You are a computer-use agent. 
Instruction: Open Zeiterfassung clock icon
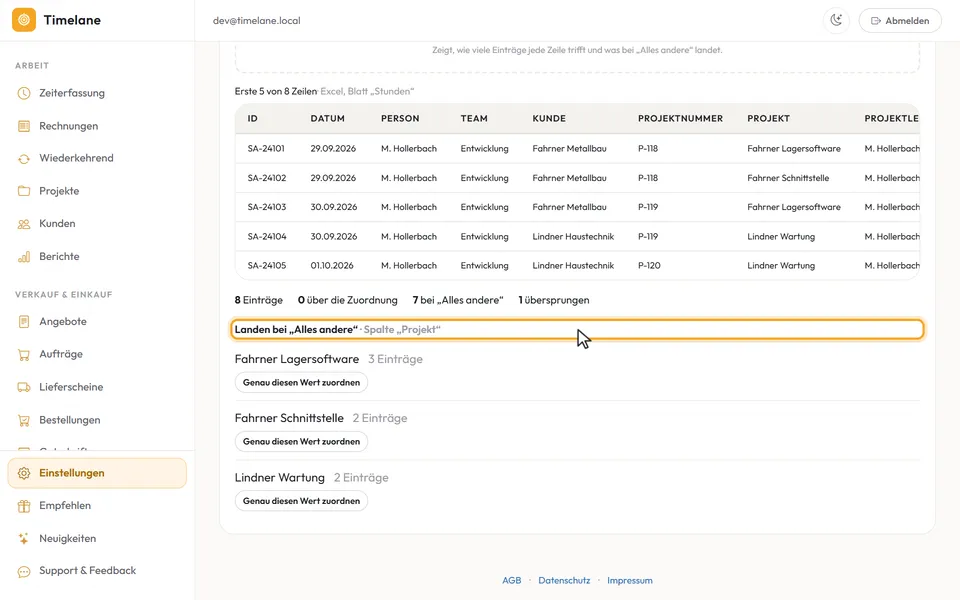click(x=24, y=93)
